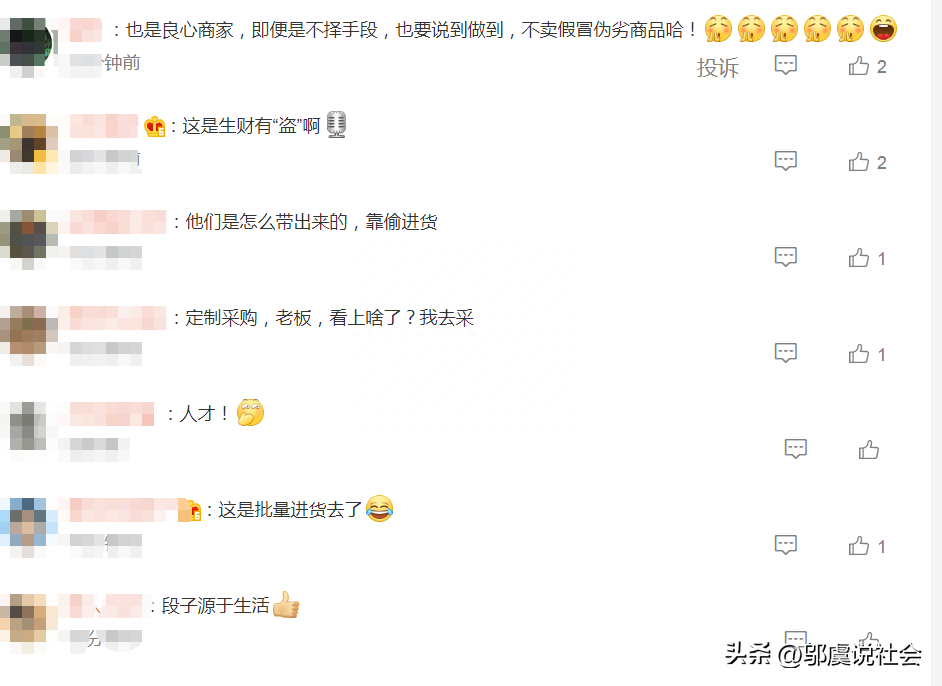942x686 pixels.
Task: Reply to 这是批量进货去了 comment
Action: (785, 545)
